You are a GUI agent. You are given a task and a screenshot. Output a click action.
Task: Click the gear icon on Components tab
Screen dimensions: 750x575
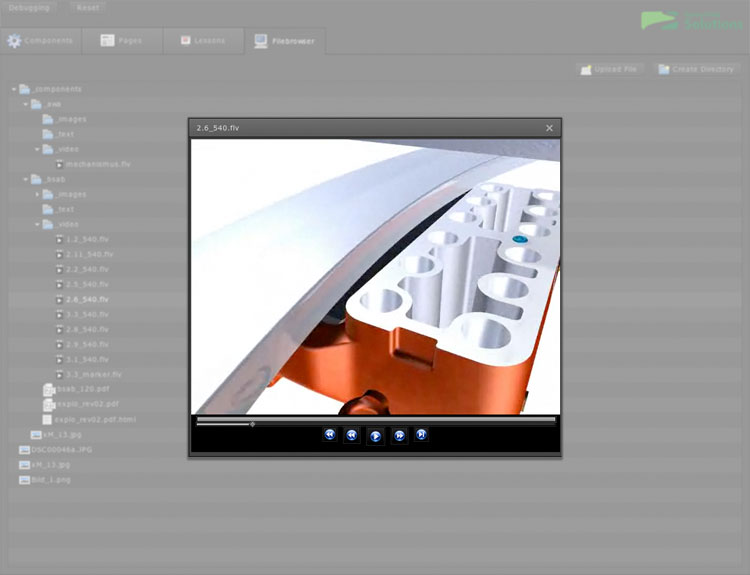(14, 41)
